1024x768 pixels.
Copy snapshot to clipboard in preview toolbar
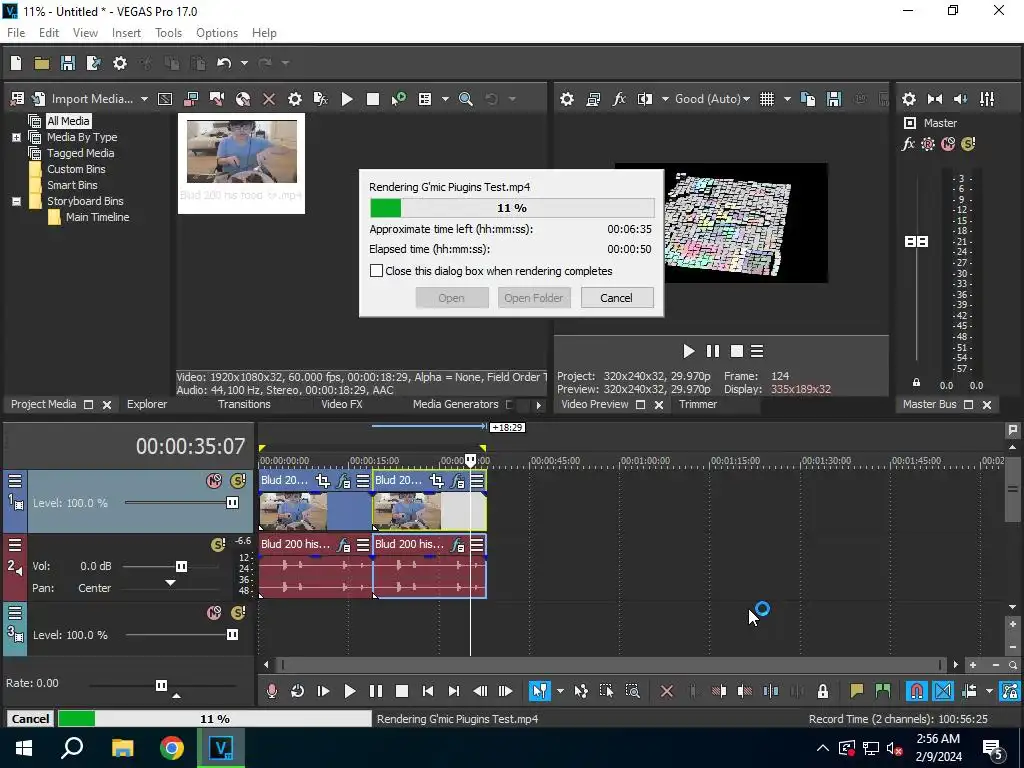coord(808,99)
